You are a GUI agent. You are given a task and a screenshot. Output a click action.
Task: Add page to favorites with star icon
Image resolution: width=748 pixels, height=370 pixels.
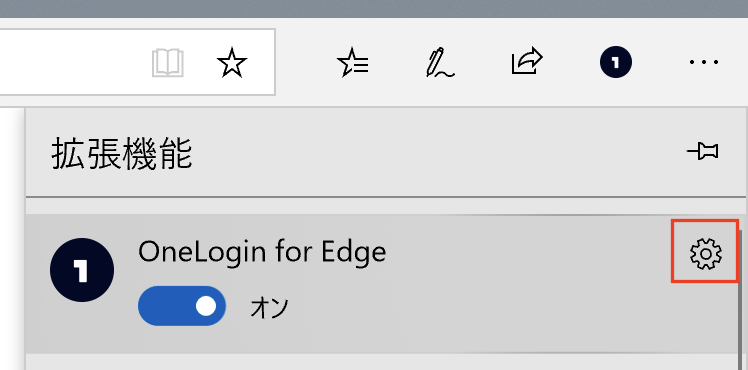(x=232, y=62)
